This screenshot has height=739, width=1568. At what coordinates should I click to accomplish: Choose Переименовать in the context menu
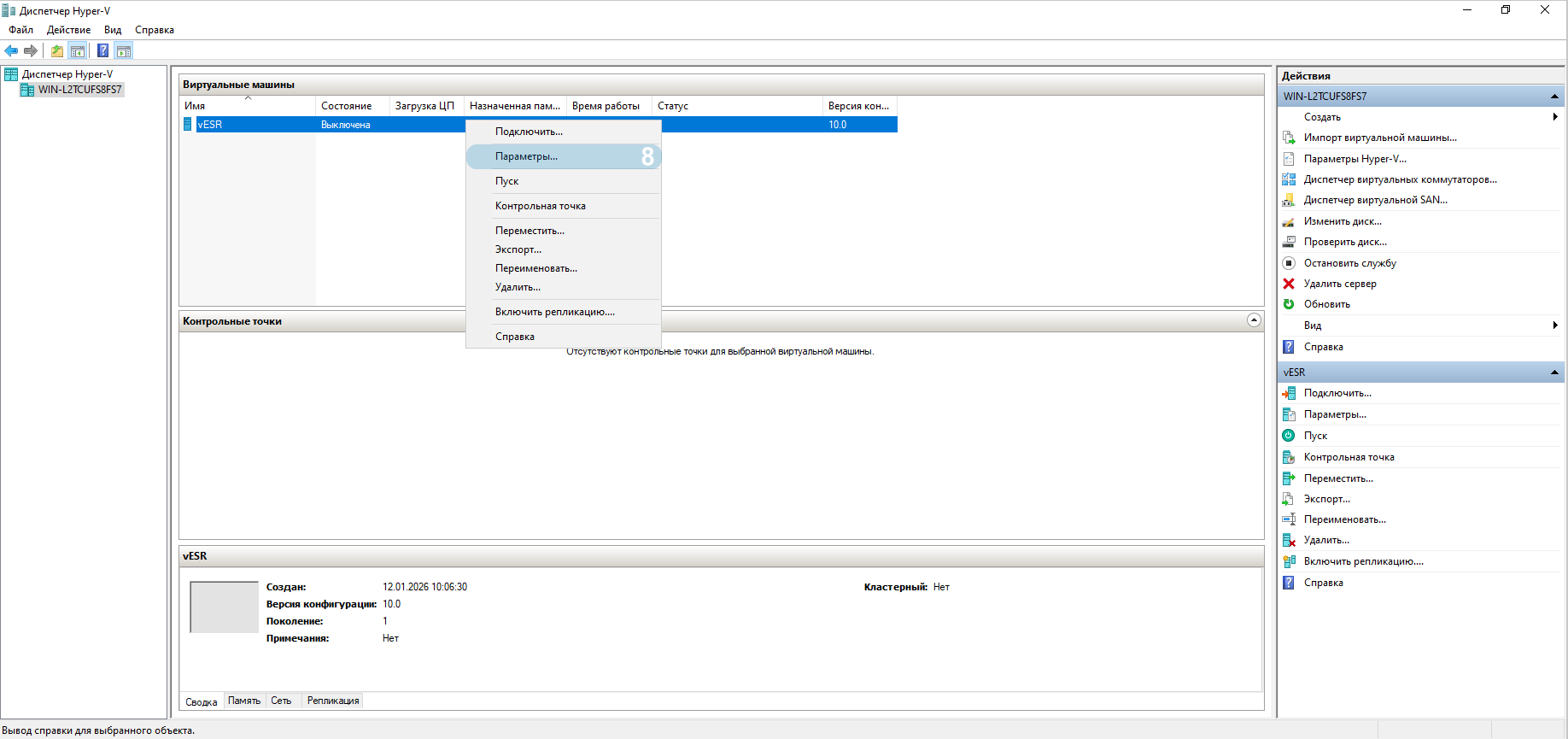[x=564, y=268]
